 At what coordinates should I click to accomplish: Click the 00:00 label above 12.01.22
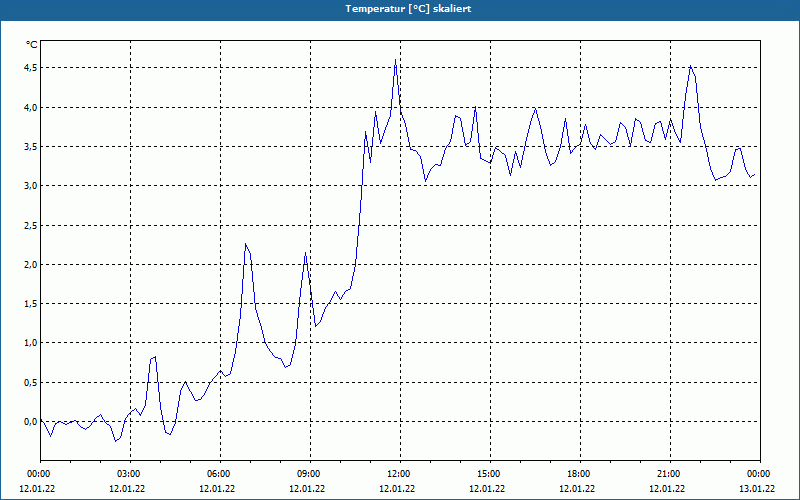click(x=38, y=474)
